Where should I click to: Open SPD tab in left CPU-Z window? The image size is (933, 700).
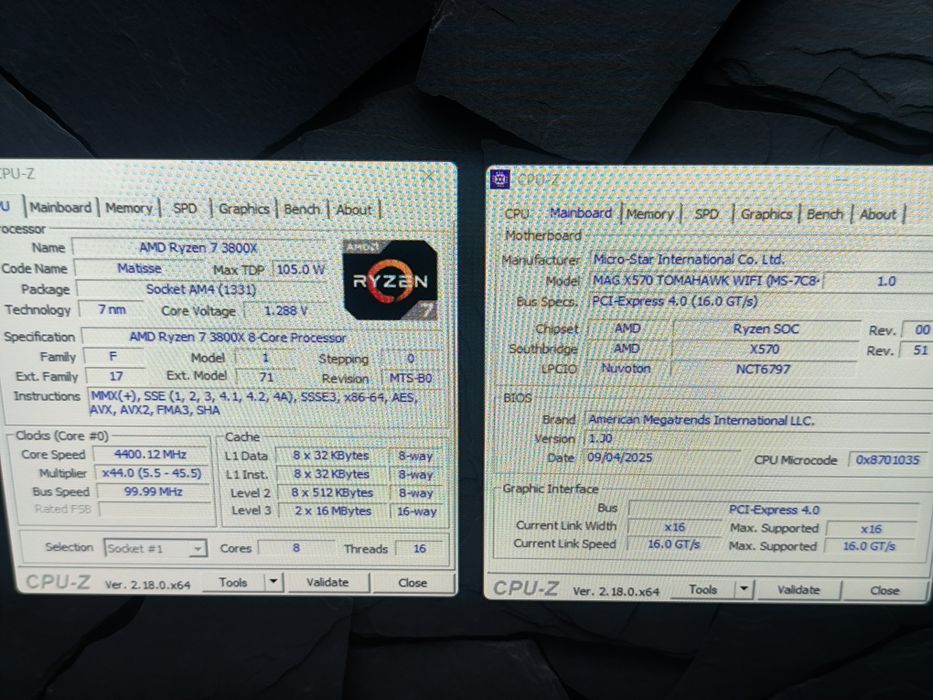tap(185, 209)
